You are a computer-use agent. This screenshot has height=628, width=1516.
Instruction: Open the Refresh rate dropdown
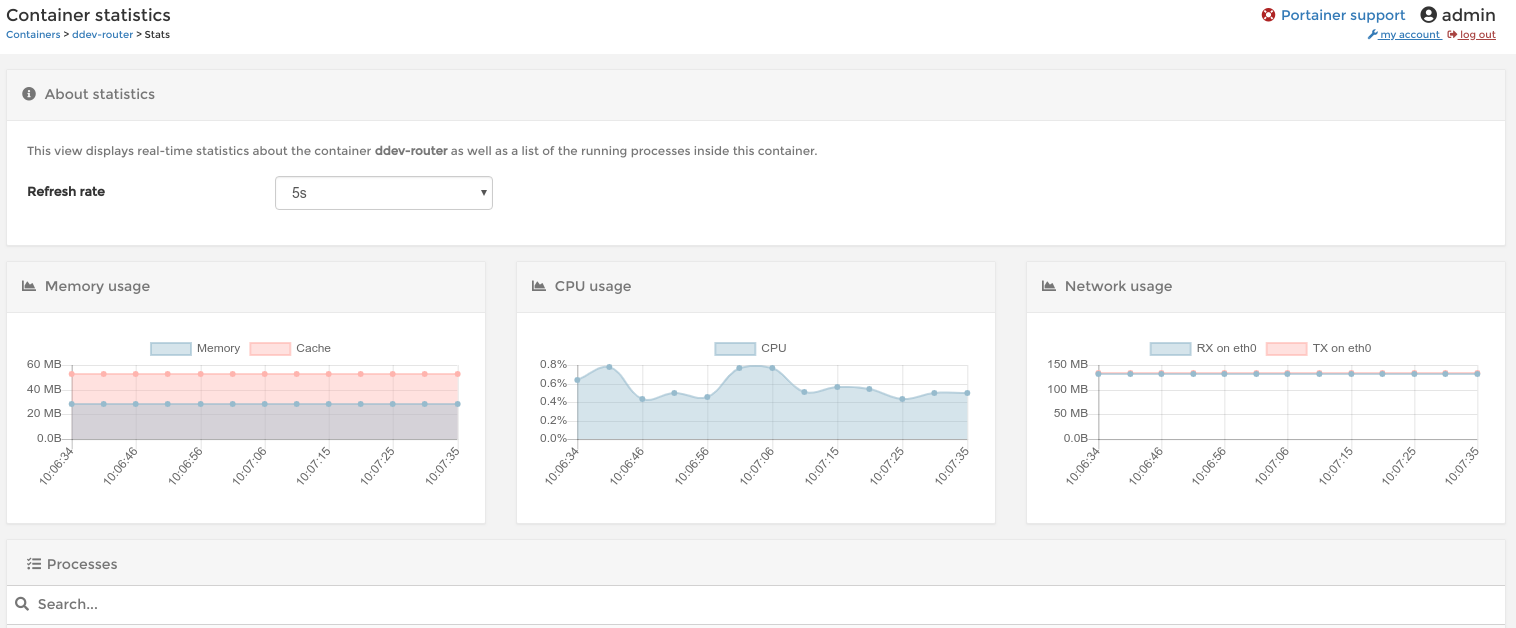coord(383,192)
